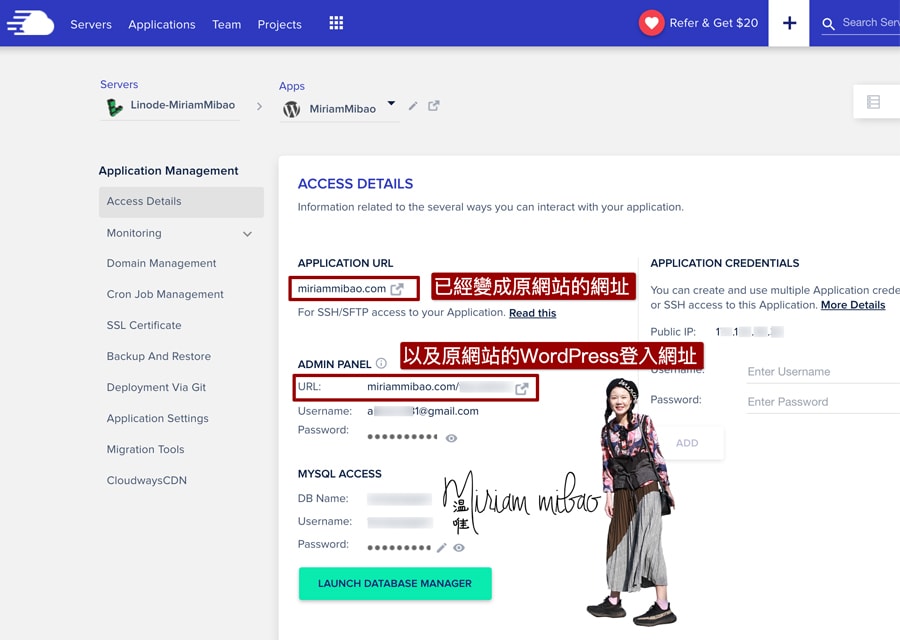Image resolution: width=900 pixels, height=640 pixels.
Task: Follow the More Details link
Action: pyautogui.click(x=853, y=305)
